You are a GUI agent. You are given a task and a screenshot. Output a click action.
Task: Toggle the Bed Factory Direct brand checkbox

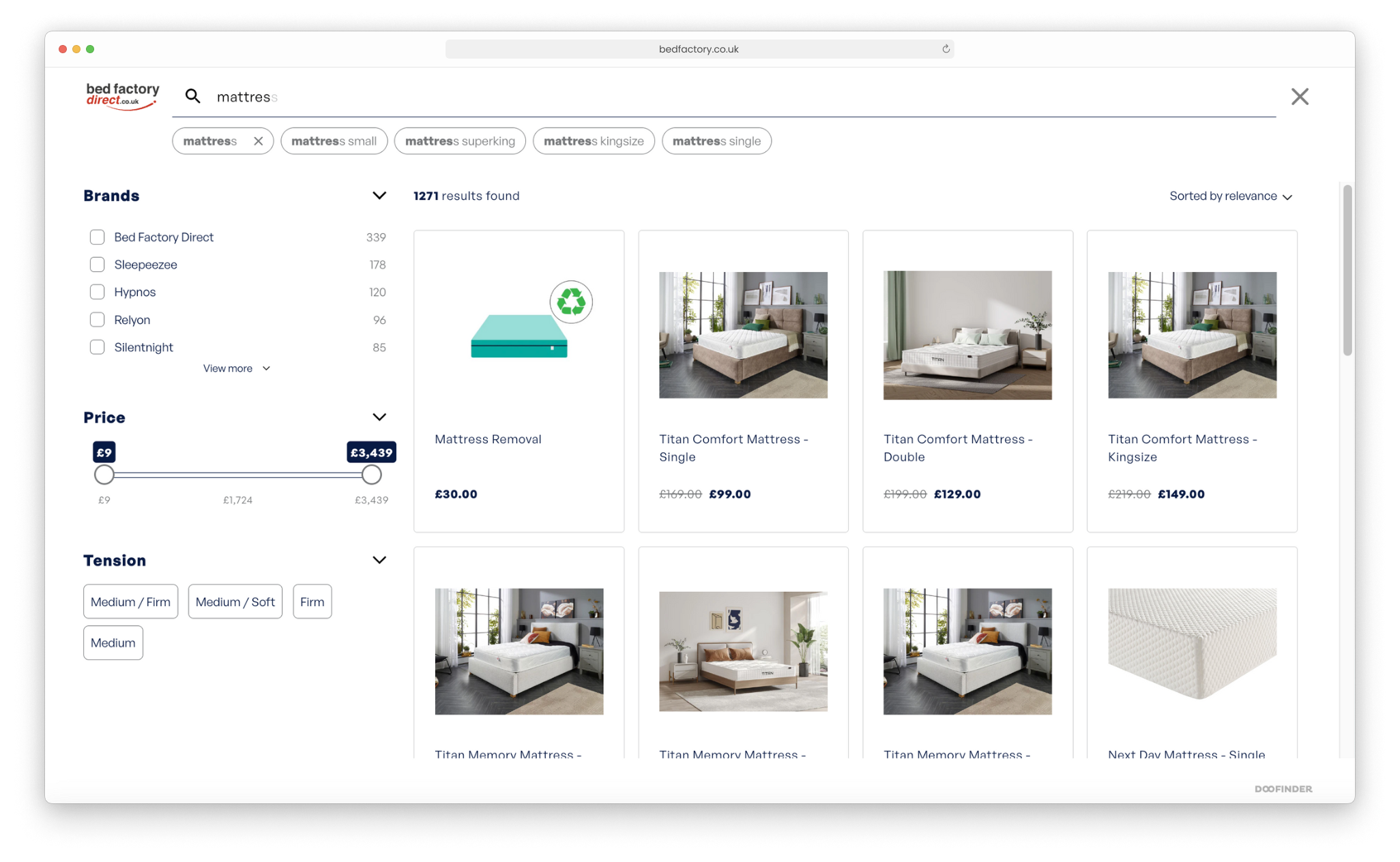click(97, 237)
